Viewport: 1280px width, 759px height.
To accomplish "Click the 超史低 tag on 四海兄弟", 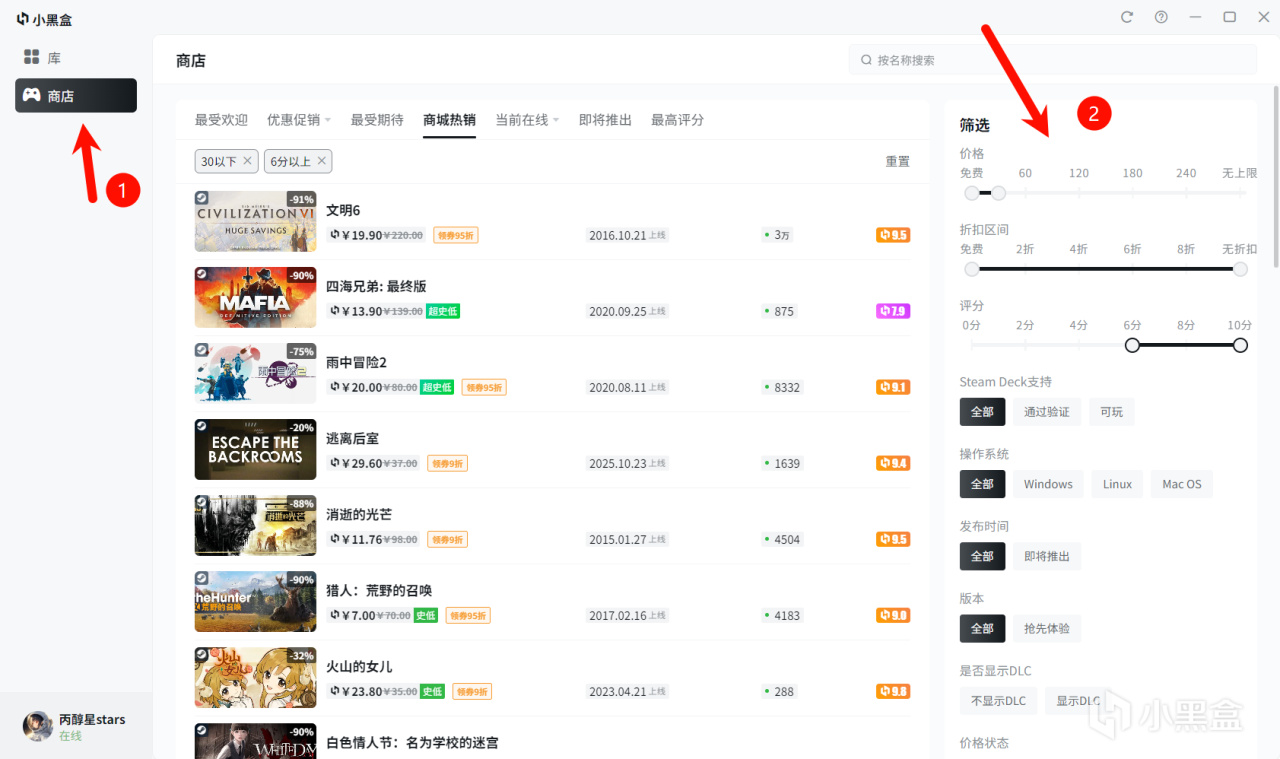I will pos(443,311).
